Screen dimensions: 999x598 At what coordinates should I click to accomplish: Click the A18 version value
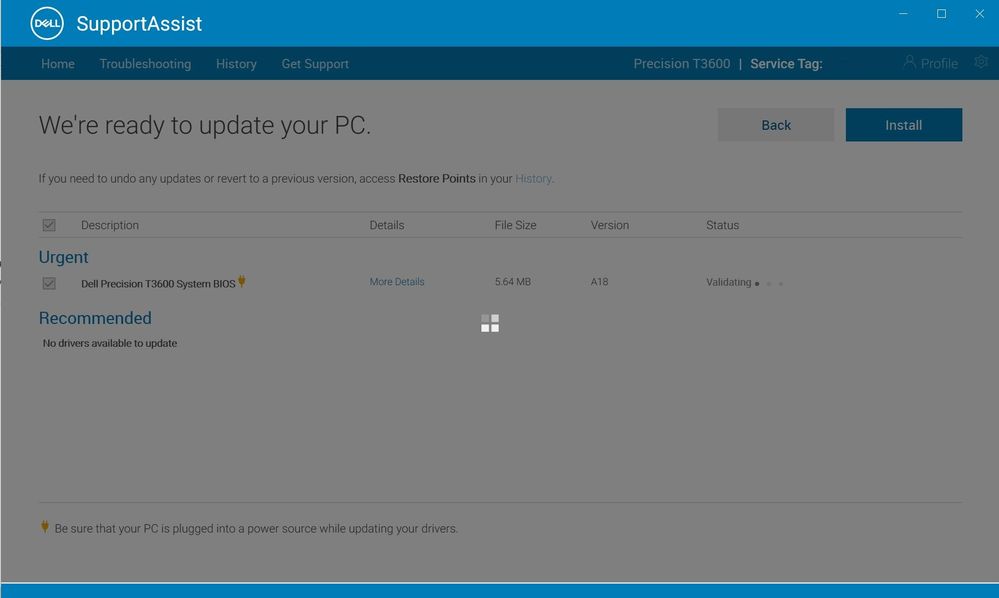(x=600, y=281)
